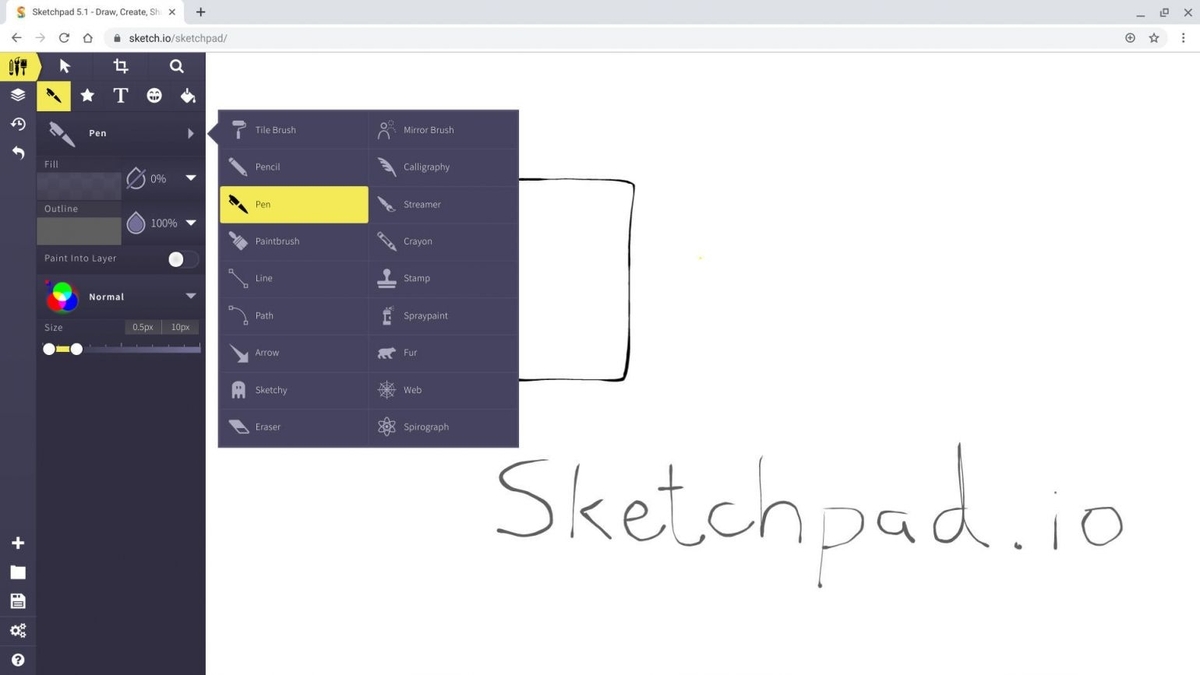Open the Sticker tool
The height and width of the screenshot is (675, 1200).
[154, 95]
